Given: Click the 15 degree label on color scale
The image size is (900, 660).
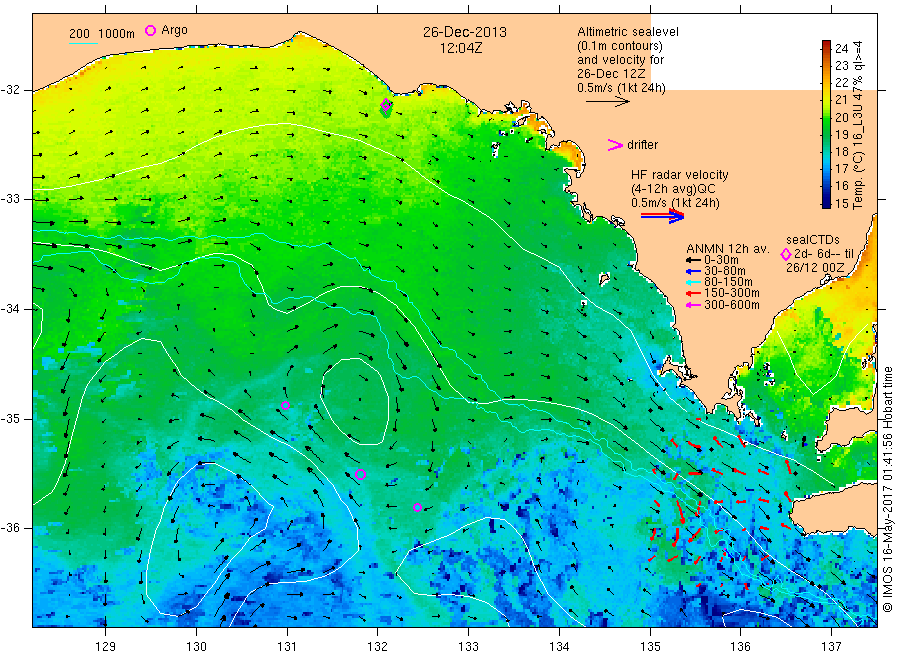Looking at the screenshot, I should [841, 203].
